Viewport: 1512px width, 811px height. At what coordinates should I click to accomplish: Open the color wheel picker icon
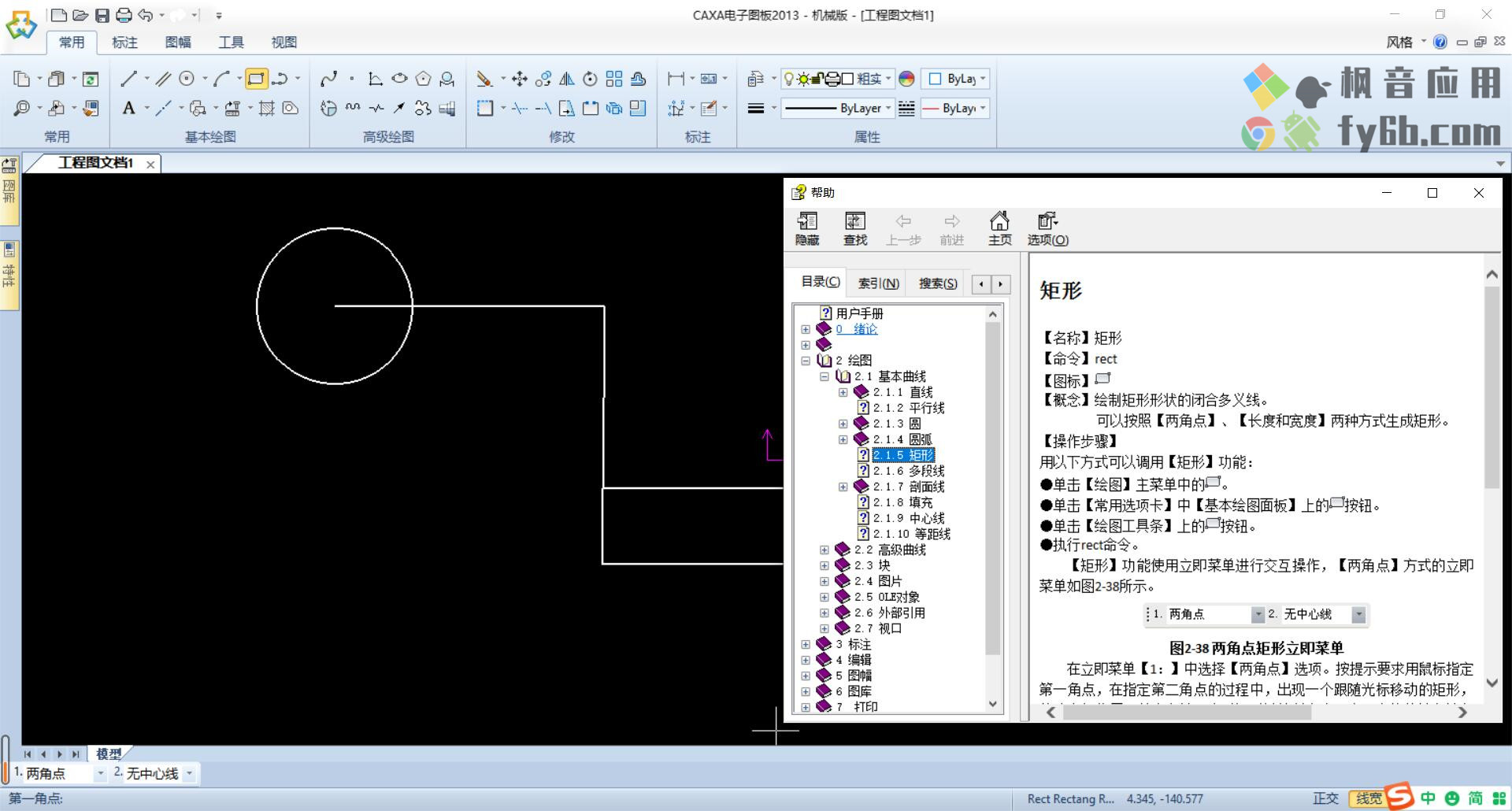coord(906,79)
